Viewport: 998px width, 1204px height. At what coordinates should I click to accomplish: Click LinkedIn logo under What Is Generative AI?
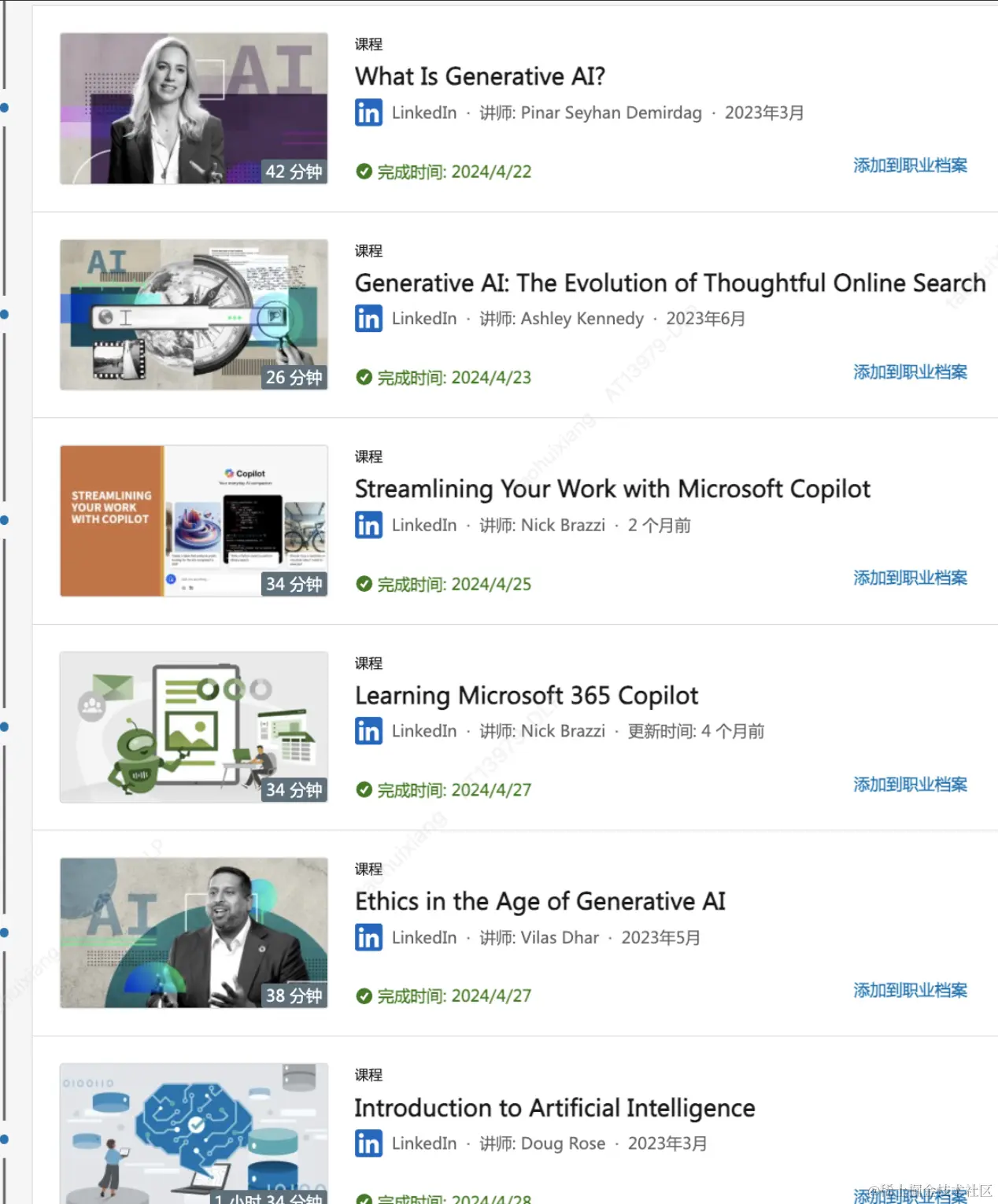click(x=368, y=113)
